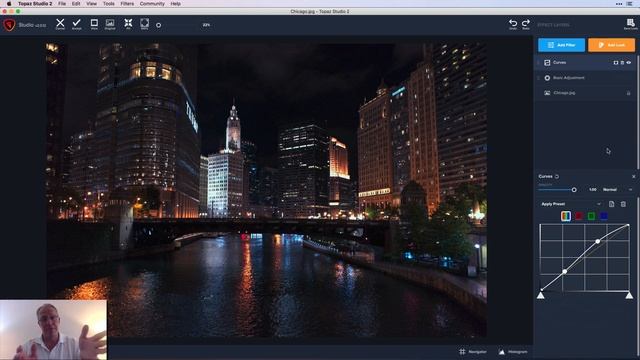Click the webcam overlay thumbnail
Image resolution: width=640 pixels, height=360 pixels.
pyautogui.click(x=53, y=330)
